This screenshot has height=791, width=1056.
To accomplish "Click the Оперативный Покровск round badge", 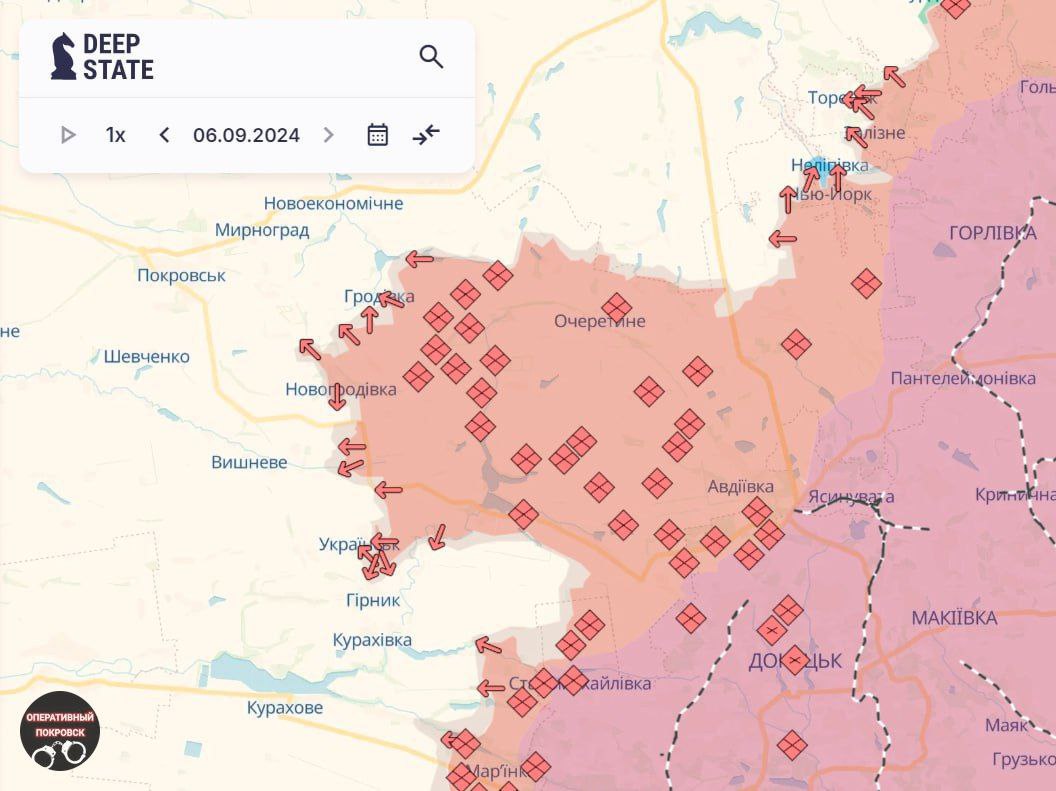I will 60,731.
